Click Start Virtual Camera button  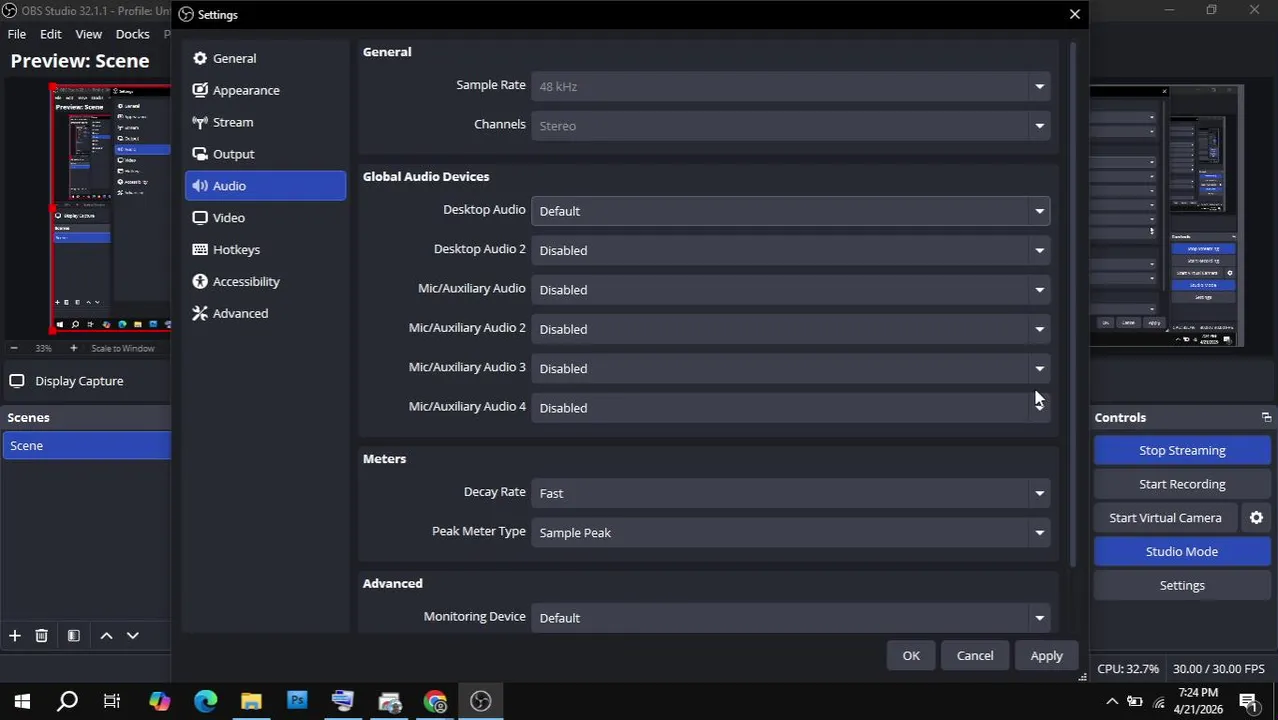1165,518
